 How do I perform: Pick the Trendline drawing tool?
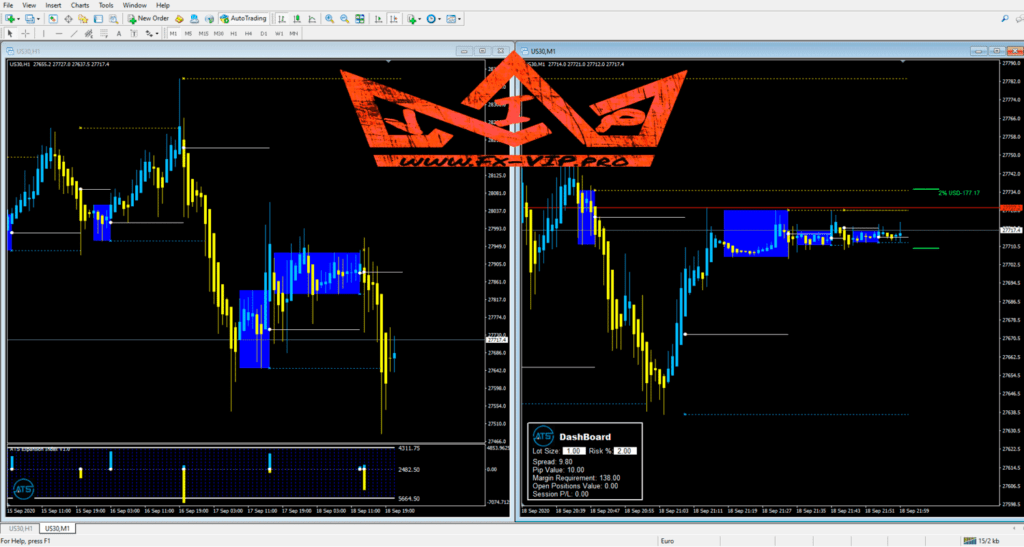75,33
